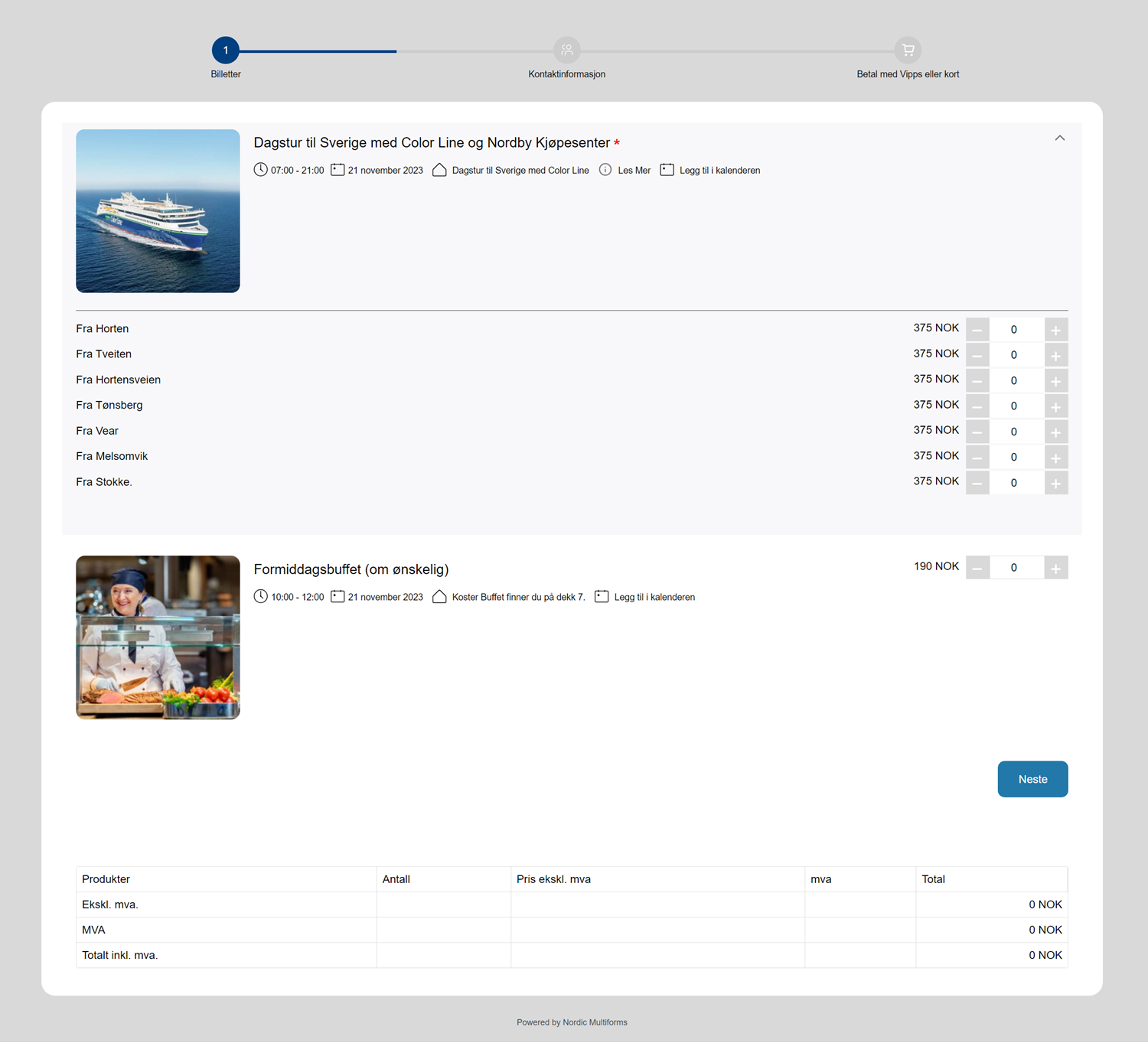Add Formiddagsbuffet to calendar link

click(x=654, y=597)
